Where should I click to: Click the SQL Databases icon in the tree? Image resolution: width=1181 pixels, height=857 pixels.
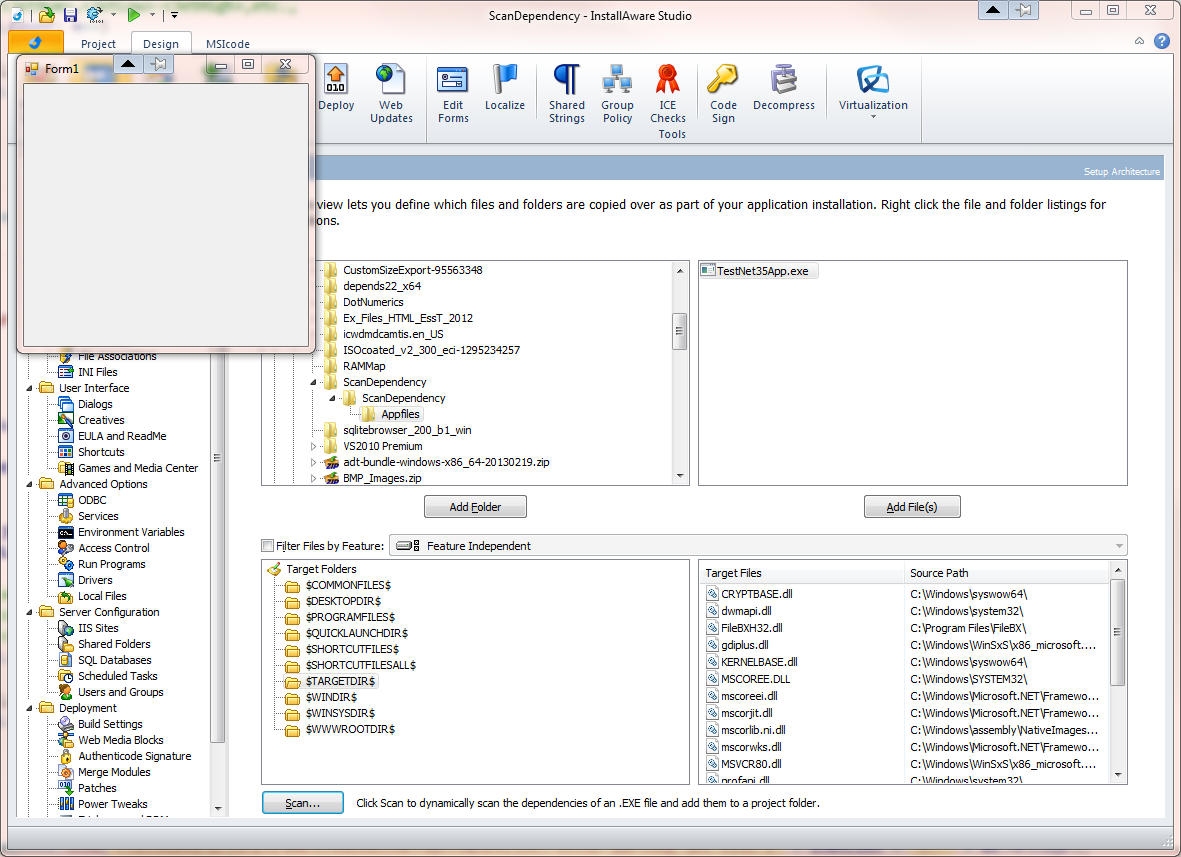click(x=66, y=660)
